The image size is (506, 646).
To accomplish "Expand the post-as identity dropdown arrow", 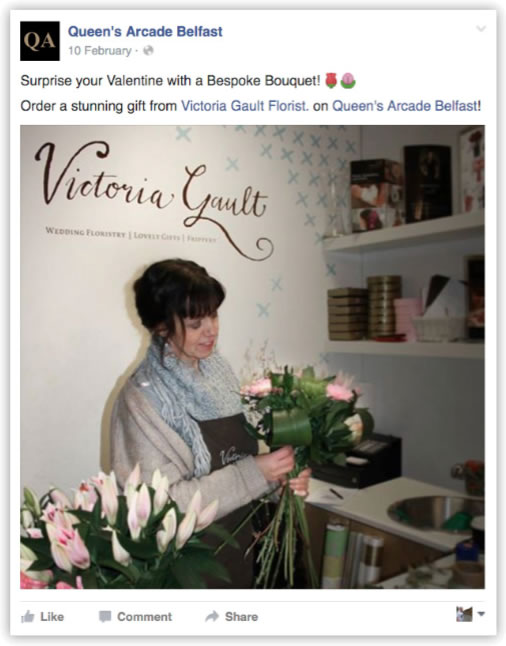I will (481, 614).
